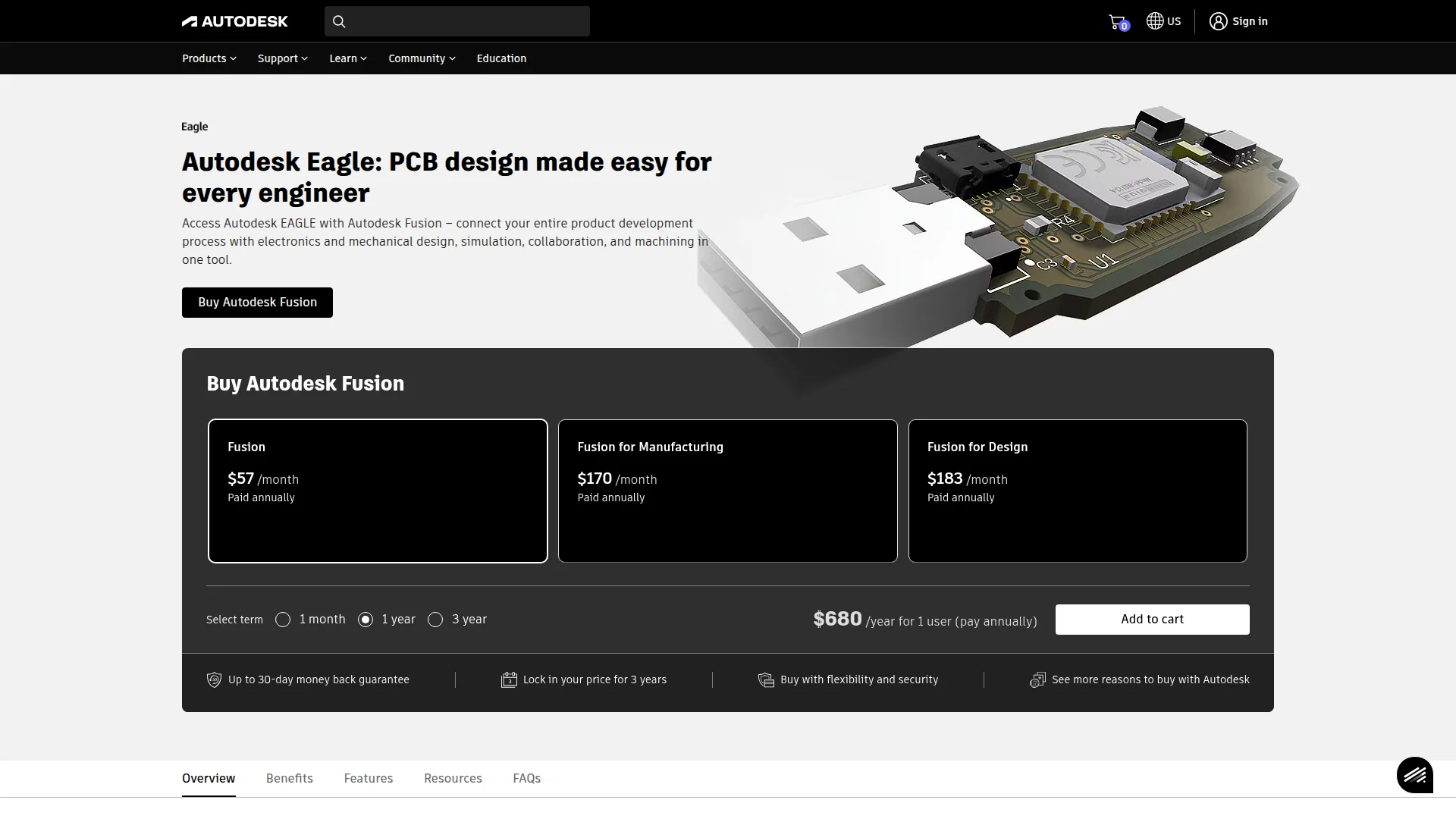The width and height of the screenshot is (1456, 819).
Task: Open See more reasons to buy link
Action: [x=1150, y=679]
